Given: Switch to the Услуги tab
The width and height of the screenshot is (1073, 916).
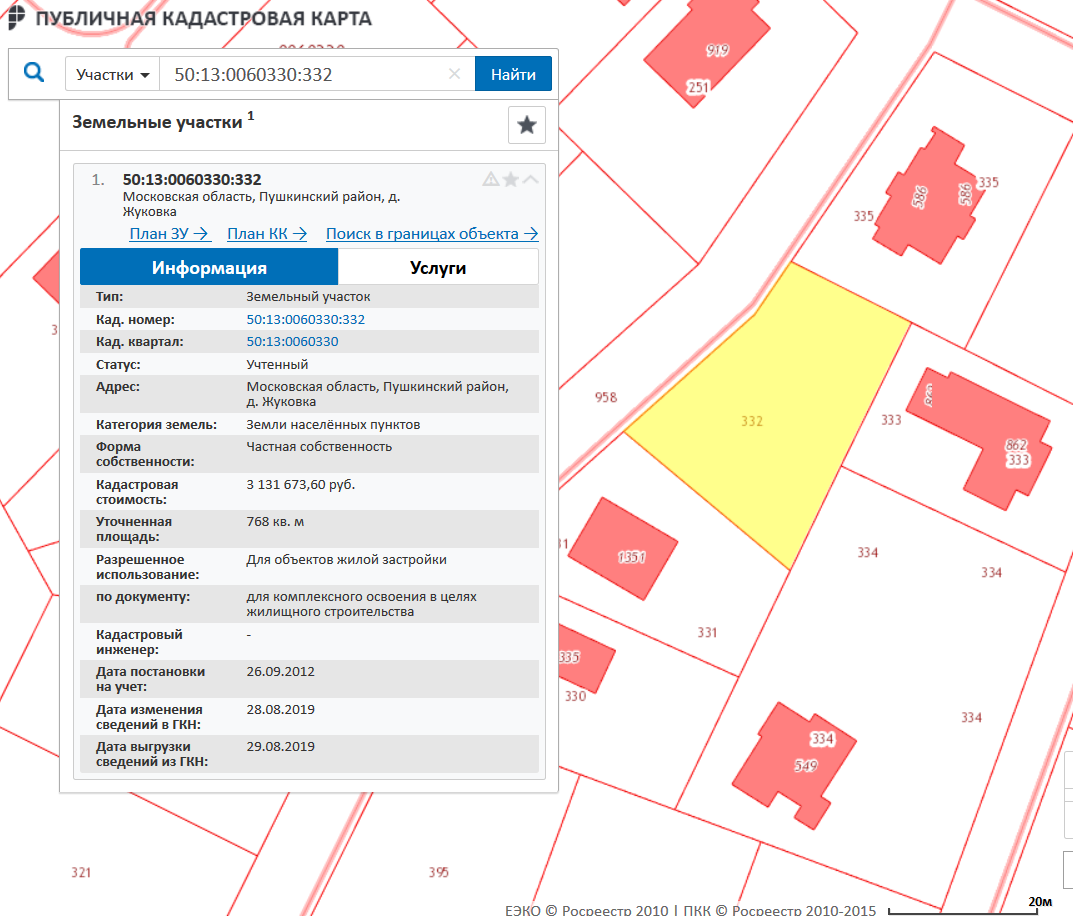Looking at the screenshot, I should point(438,268).
